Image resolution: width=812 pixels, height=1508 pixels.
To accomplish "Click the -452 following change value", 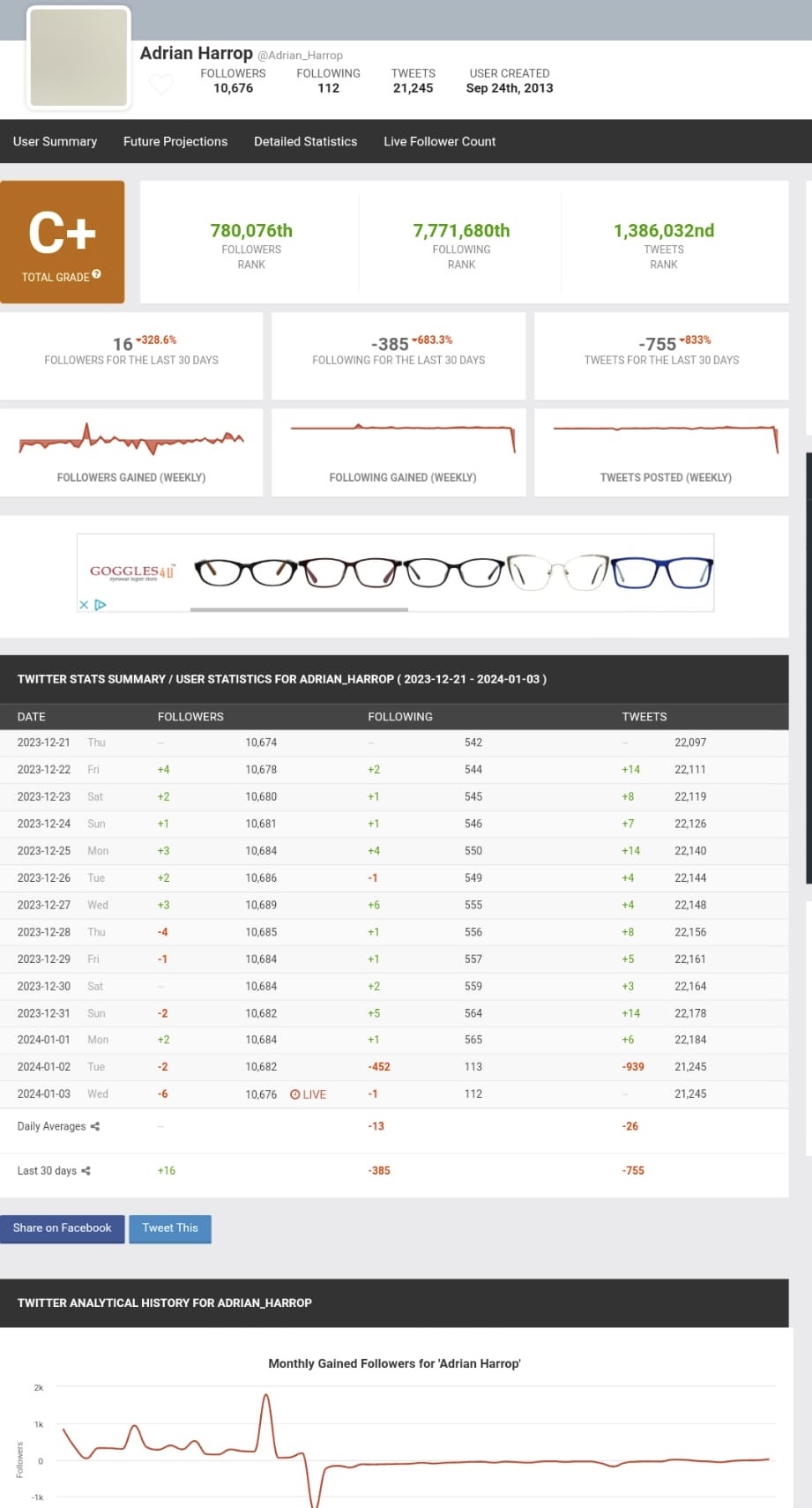I will 379,1067.
